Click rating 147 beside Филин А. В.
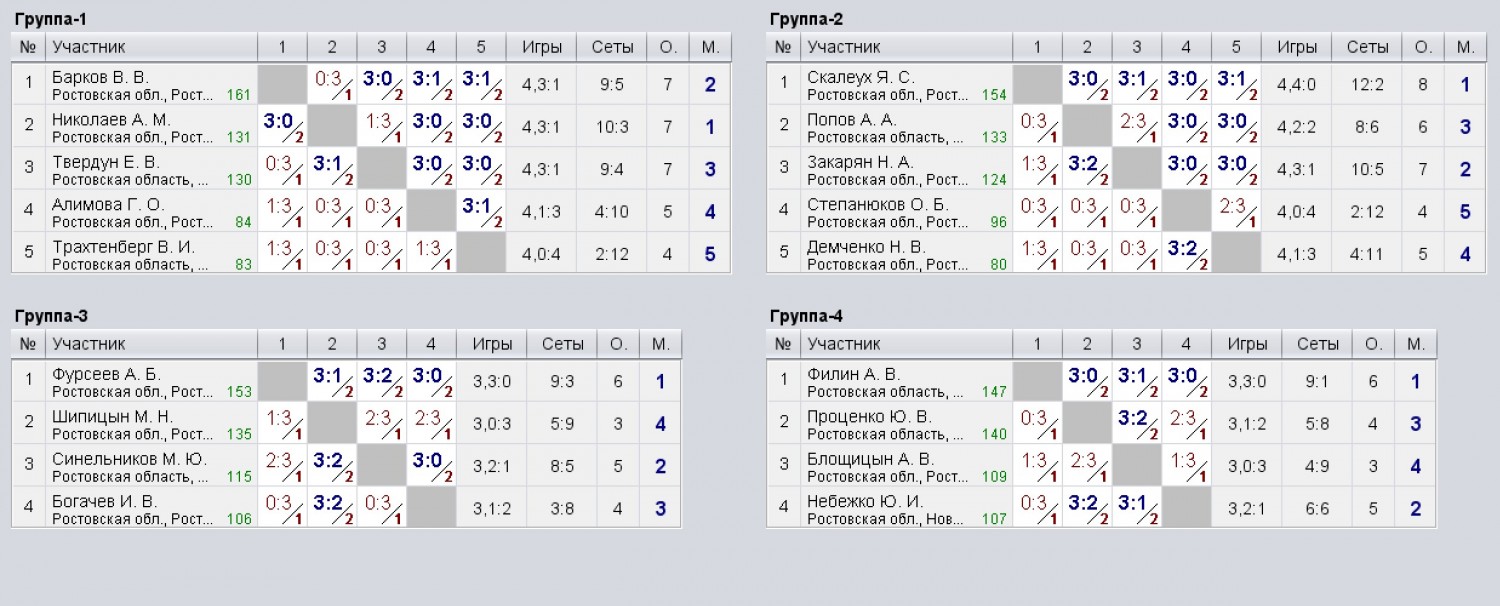 (x=993, y=392)
